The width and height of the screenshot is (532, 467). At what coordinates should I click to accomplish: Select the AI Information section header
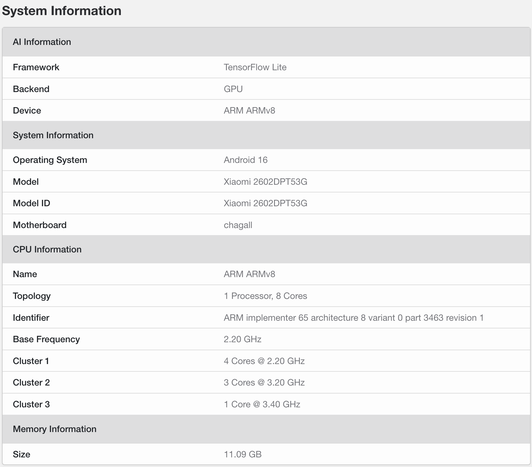click(x=266, y=42)
